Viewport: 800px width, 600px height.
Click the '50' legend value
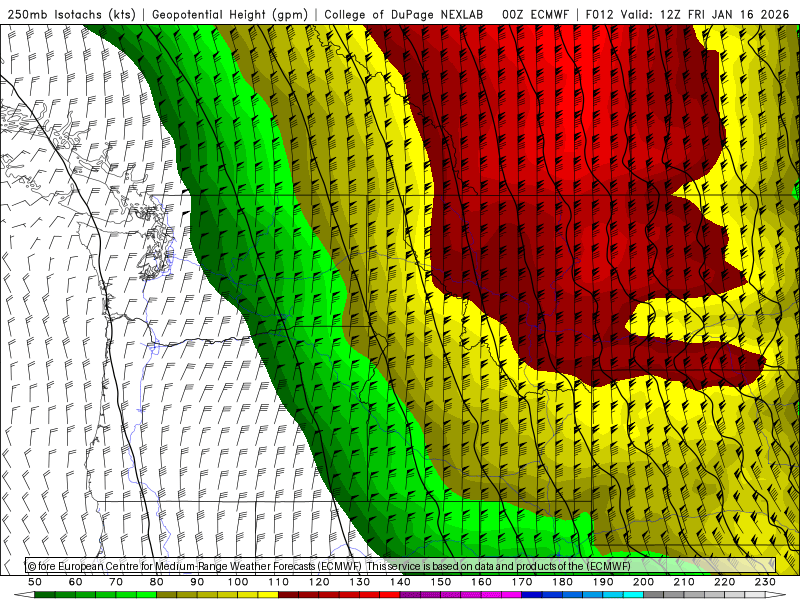click(35, 582)
